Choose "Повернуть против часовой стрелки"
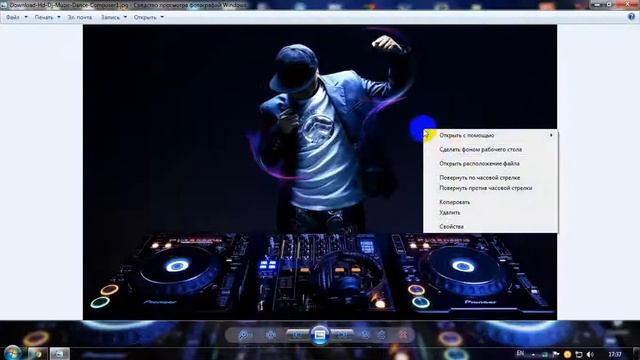The height and width of the screenshot is (360, 640). (x=485, y=188)
